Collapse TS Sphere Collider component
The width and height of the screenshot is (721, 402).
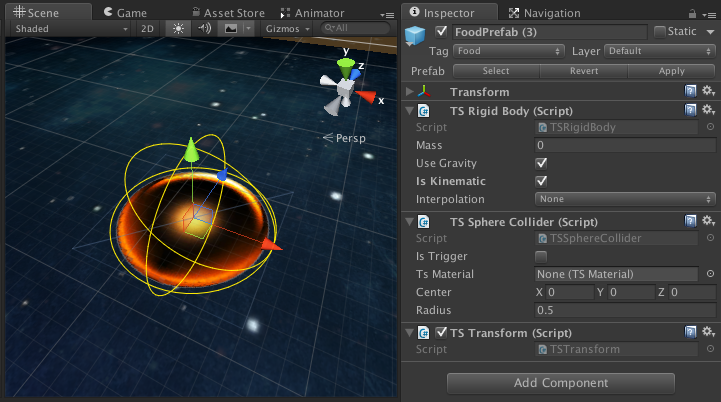(409, 222)
